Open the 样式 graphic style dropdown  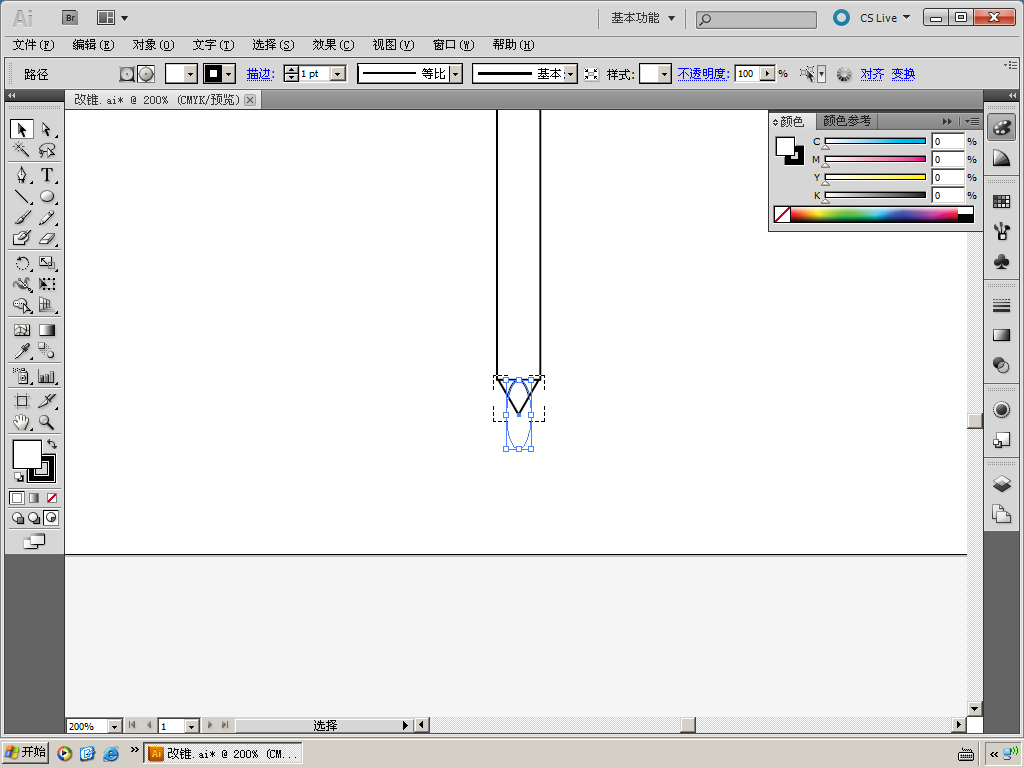pos(664,74)
